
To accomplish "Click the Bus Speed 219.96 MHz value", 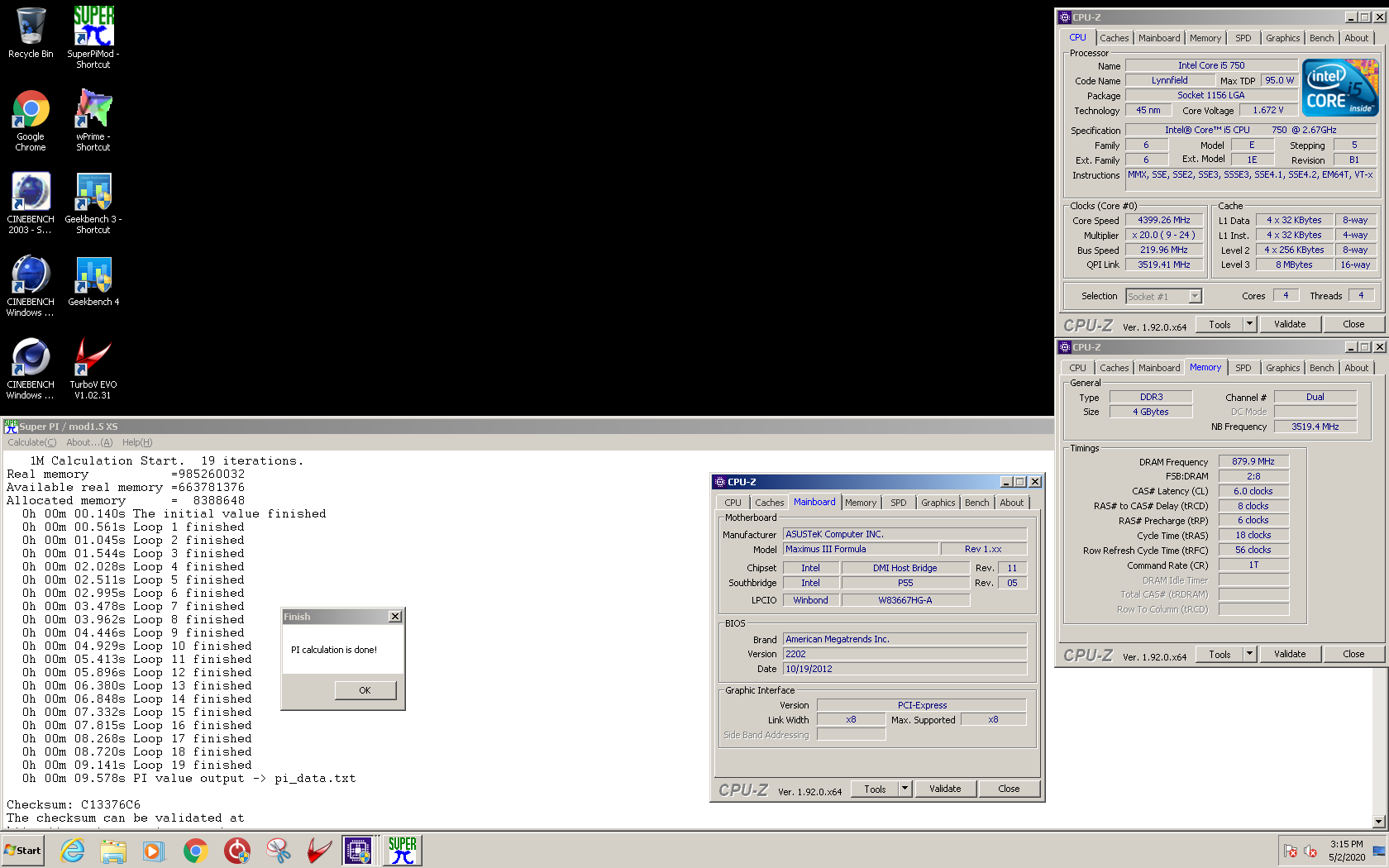I will (x=1164, y=250).
